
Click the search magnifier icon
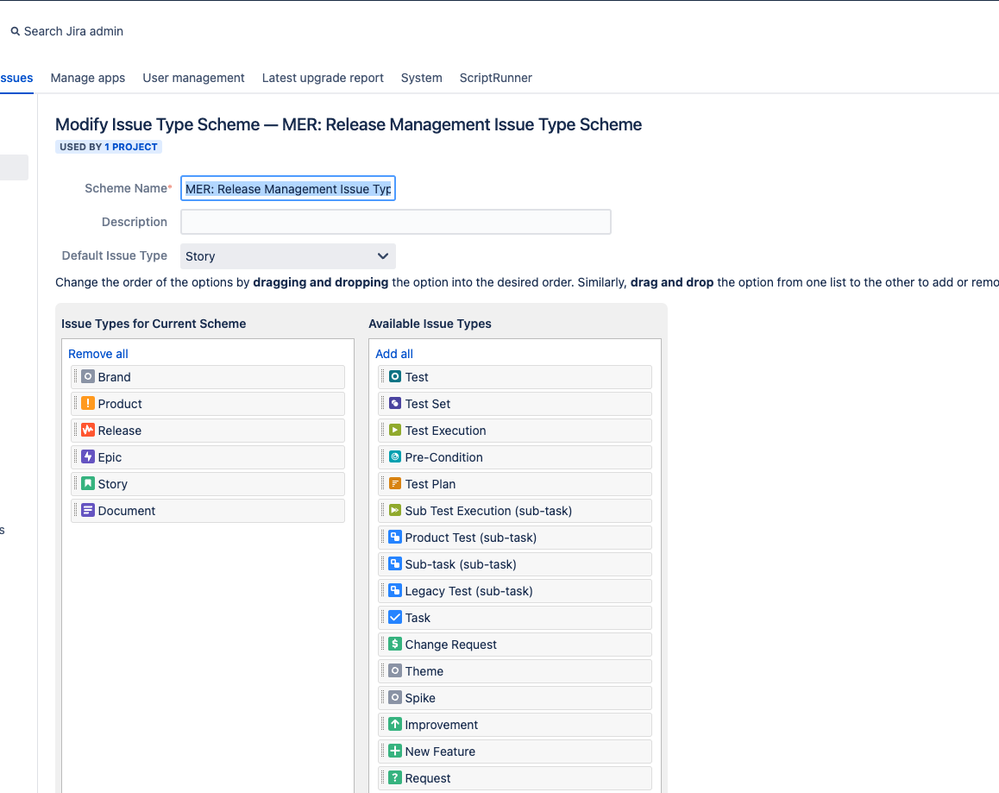point(15,31)
